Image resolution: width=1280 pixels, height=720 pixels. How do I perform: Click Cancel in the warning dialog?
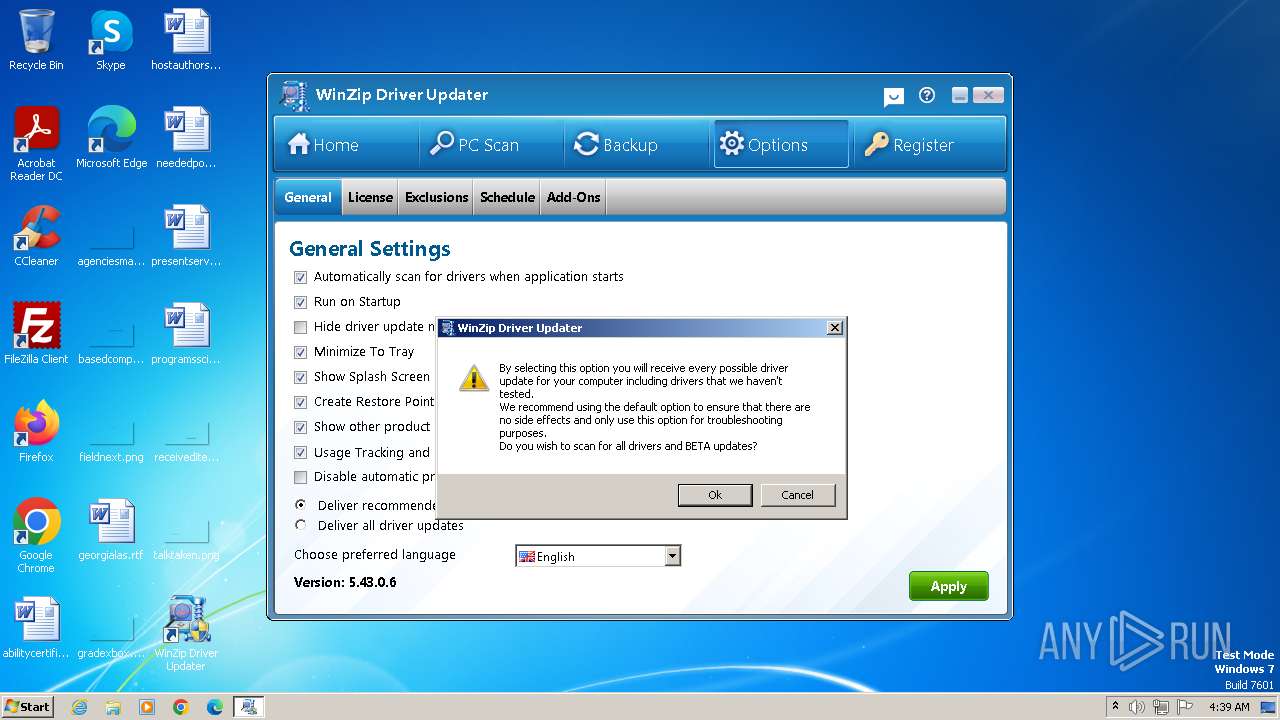tap(797, 495)
